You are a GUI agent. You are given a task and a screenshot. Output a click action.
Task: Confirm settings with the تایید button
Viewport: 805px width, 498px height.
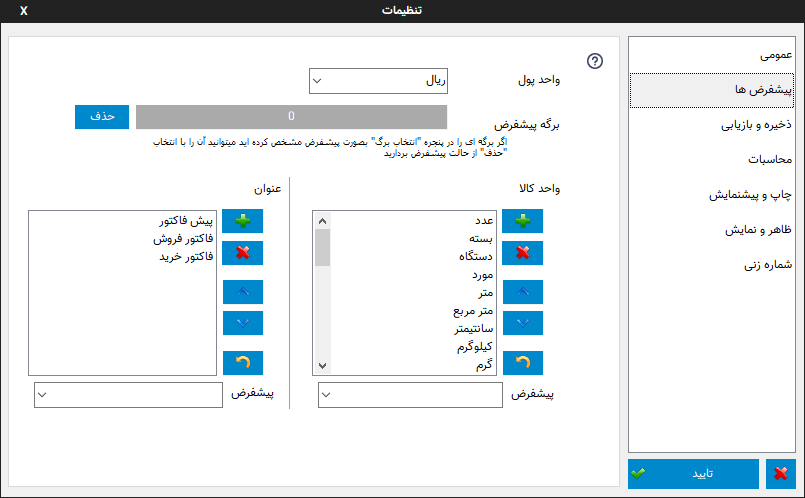(x=693, y=474)
